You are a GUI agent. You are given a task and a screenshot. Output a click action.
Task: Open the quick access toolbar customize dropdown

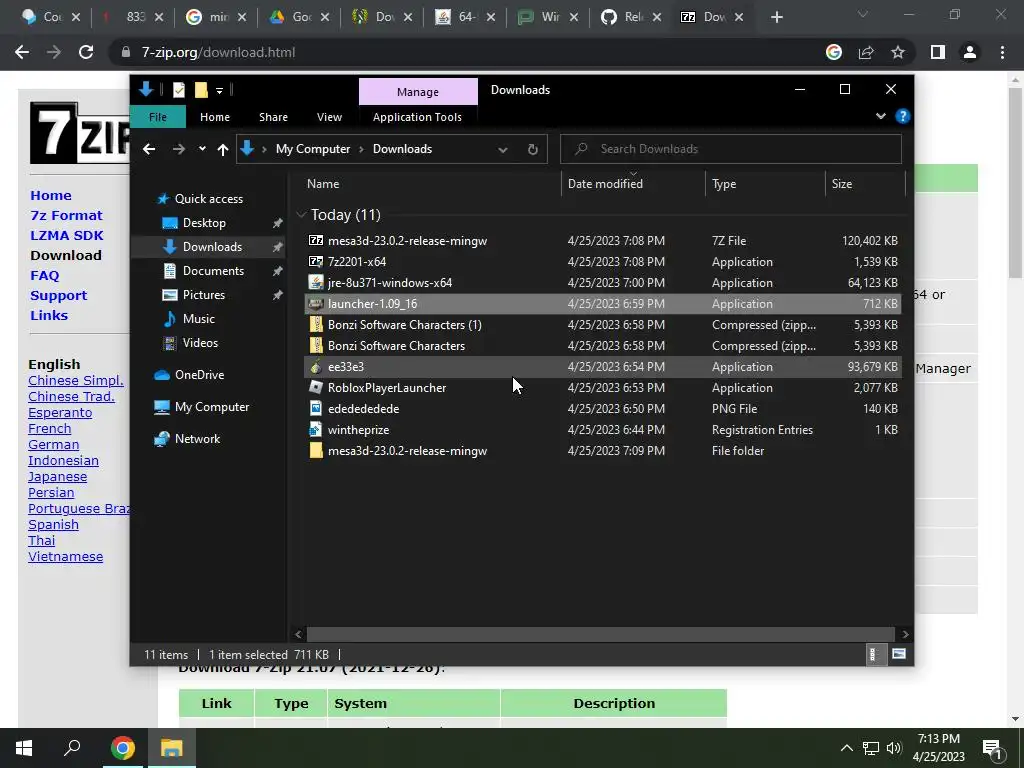point(219,90)
